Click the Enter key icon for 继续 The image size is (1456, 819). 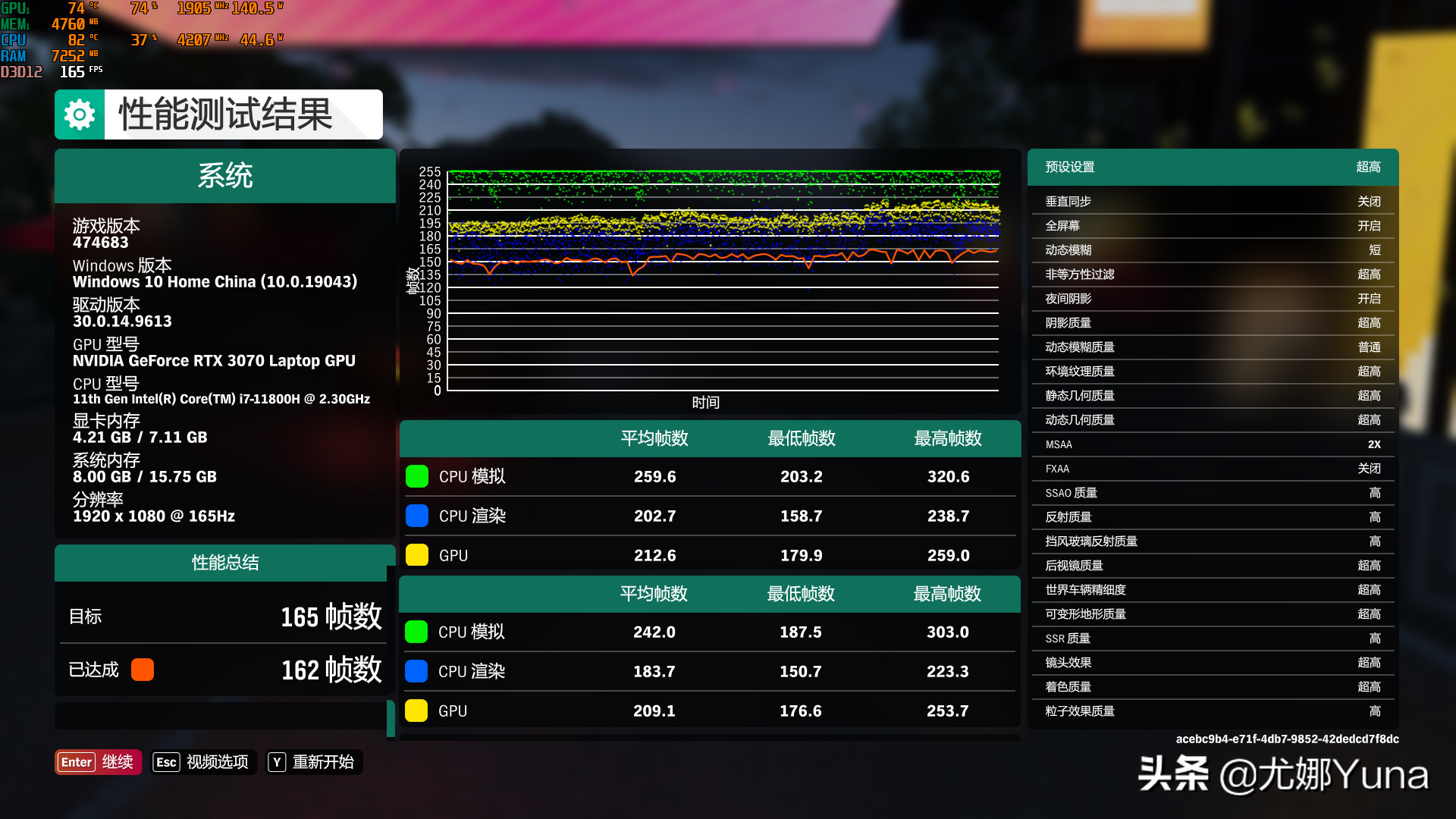[77, 762]
